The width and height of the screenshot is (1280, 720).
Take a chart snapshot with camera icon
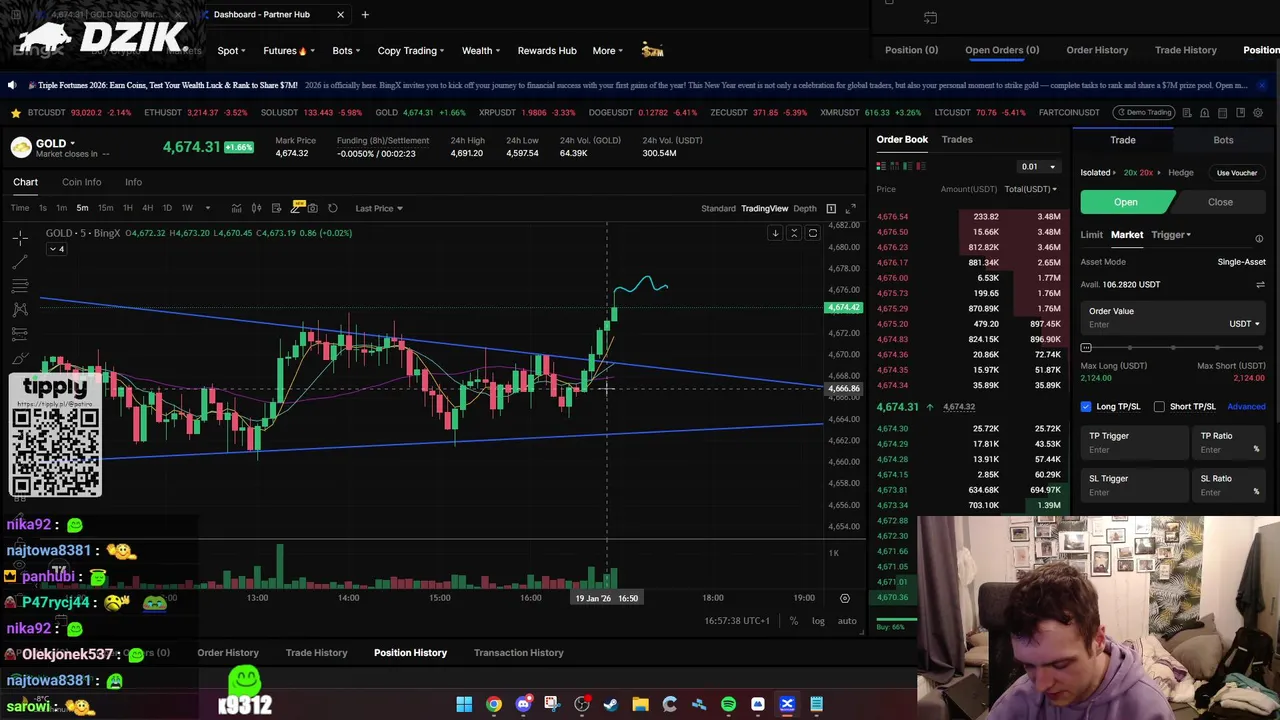[313, 208]
